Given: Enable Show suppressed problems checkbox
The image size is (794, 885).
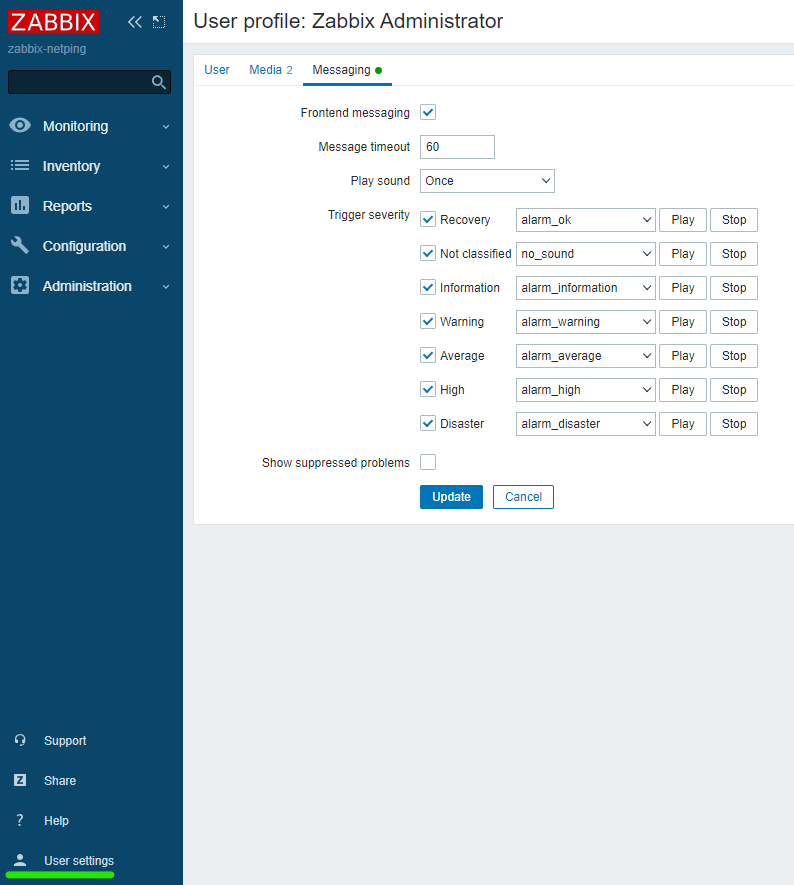Looking at the screenshot, I should [x=428, y=462].
